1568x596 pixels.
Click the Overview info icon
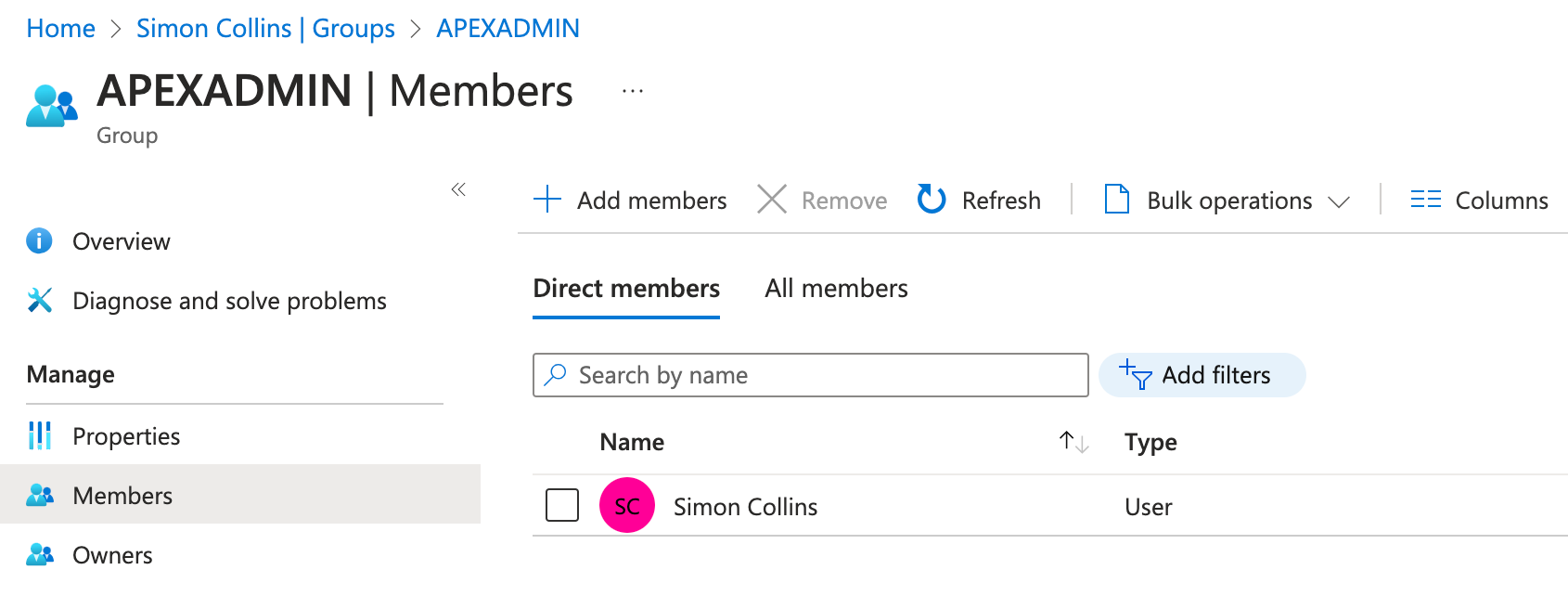(38, 240)
